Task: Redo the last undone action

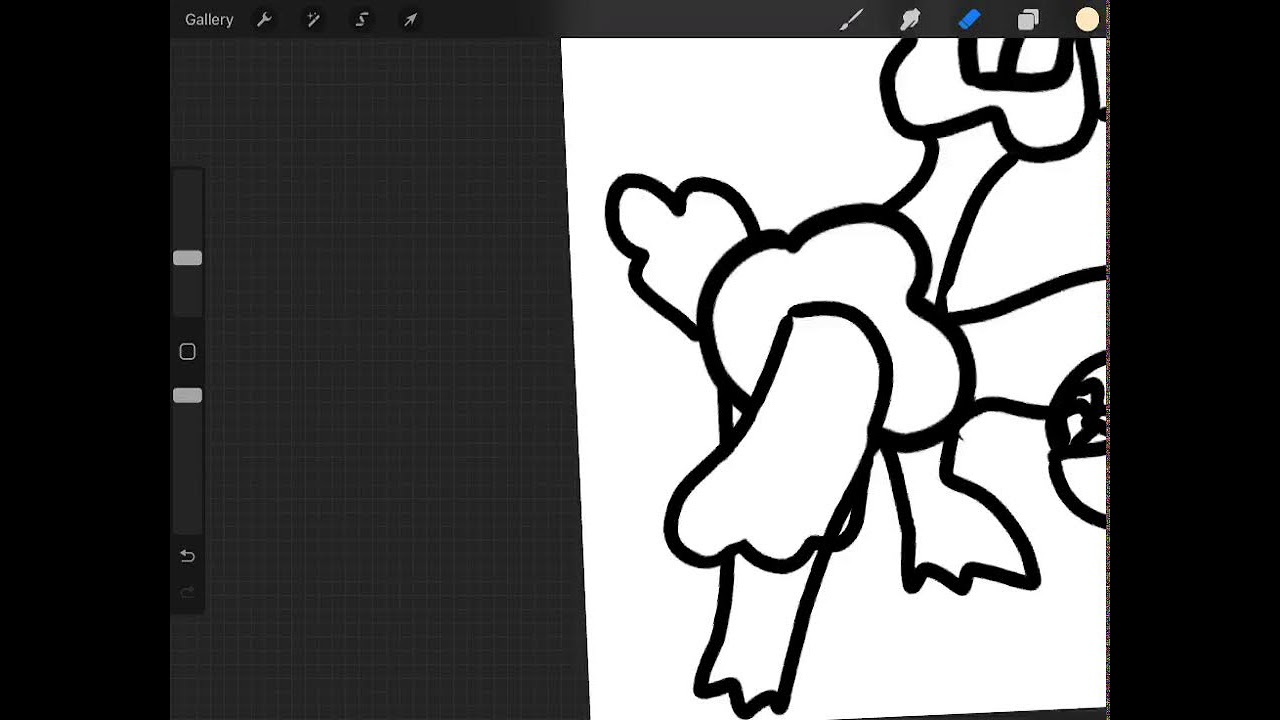Action: click(187, 593)
